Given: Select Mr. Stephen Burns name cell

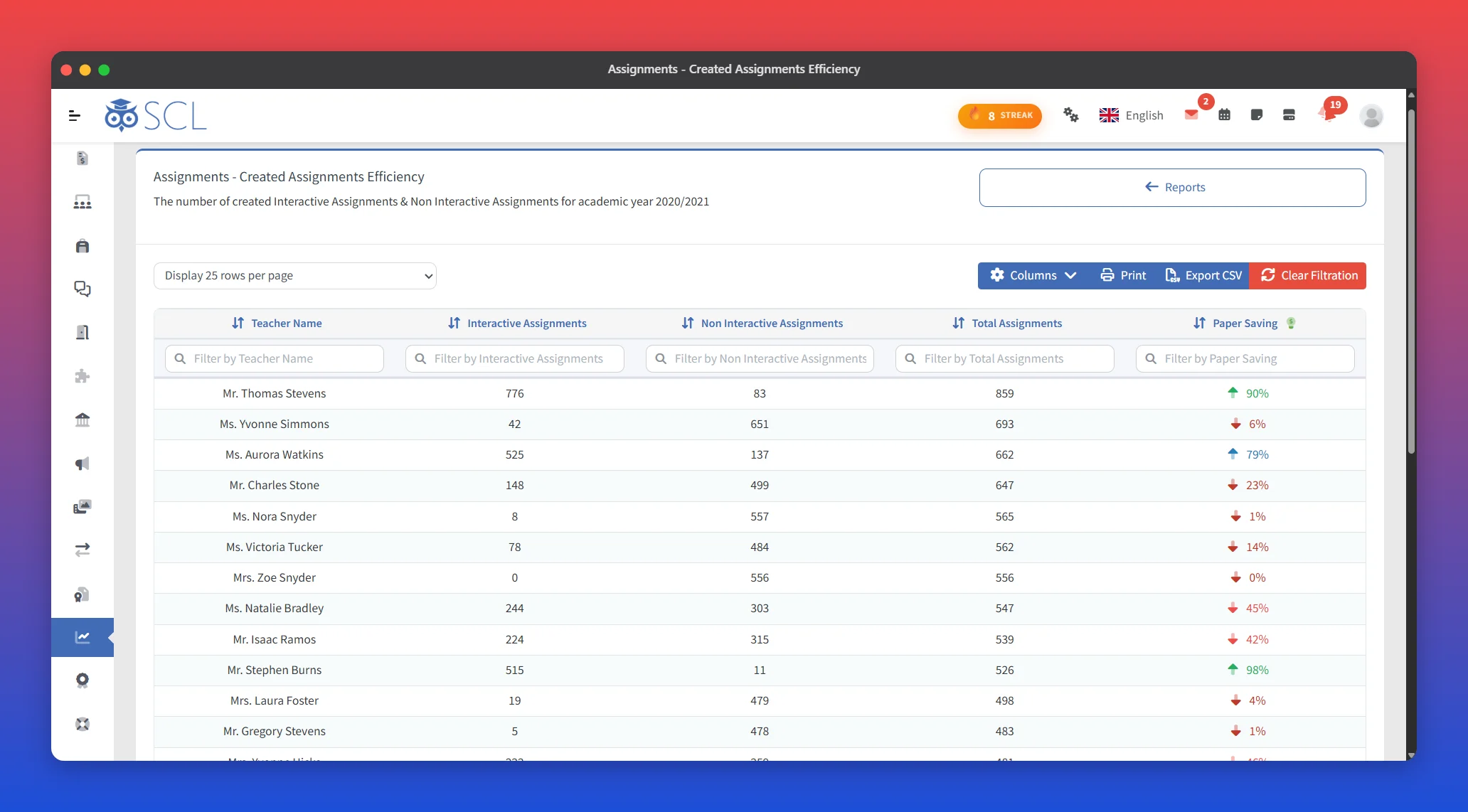Looking at the screenshot, I should click(x=275, y=671).
